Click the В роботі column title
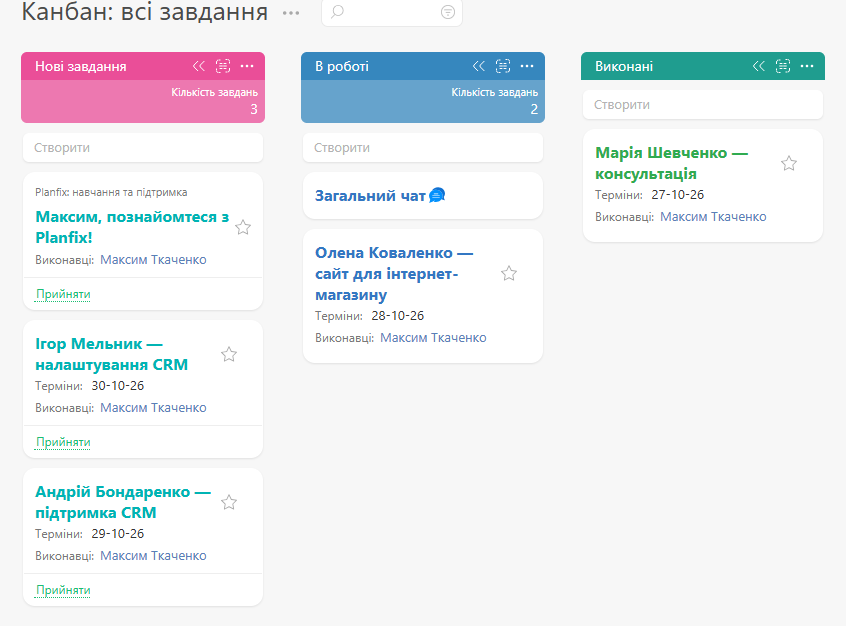Screen dimensions: 846x626 coord(342,66)
